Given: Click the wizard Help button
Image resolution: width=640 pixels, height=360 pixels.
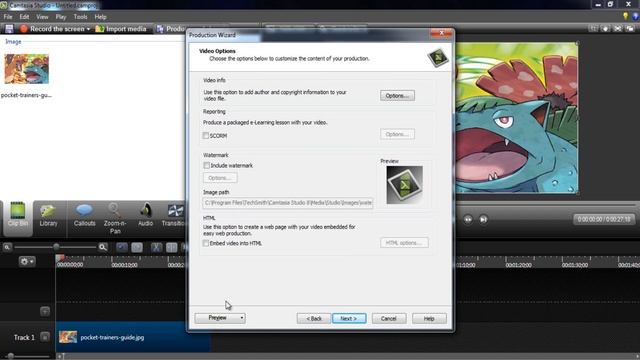Looking at the screenshot, I should 429,318.
